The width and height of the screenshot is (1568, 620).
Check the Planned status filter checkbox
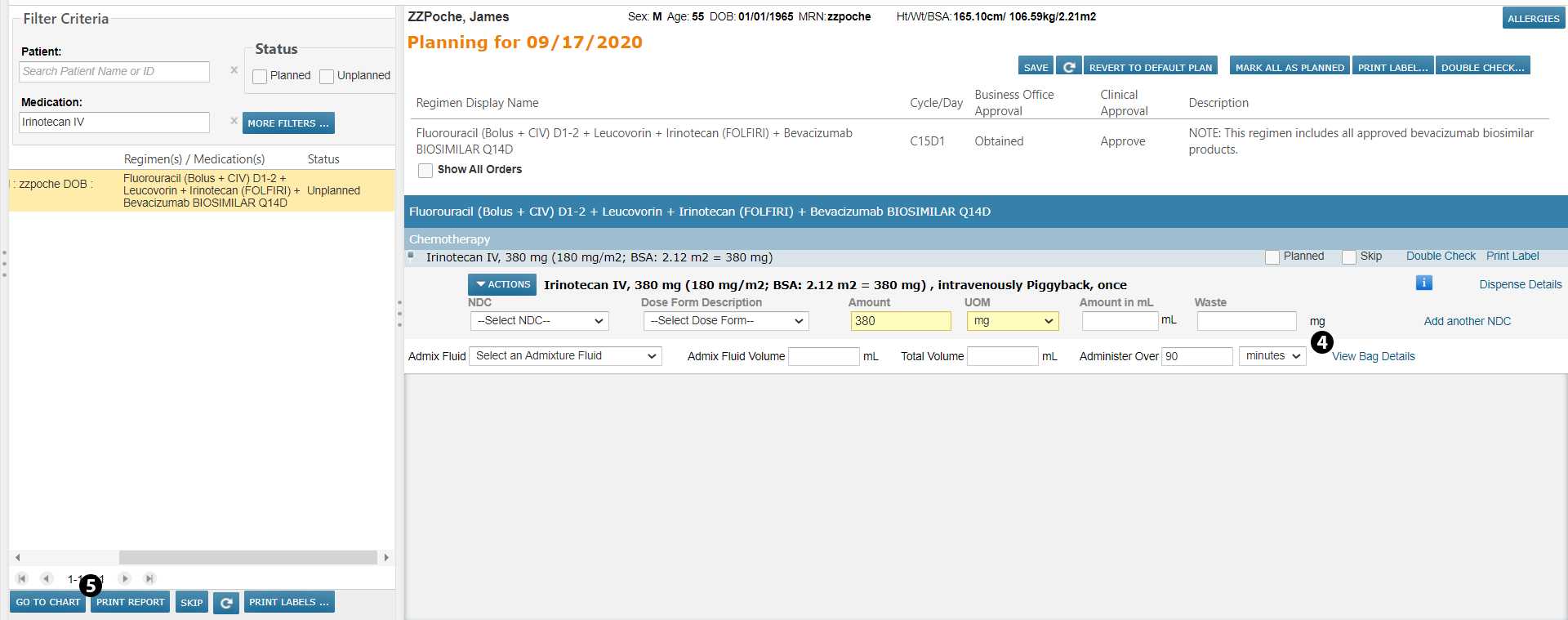(260, 76)
